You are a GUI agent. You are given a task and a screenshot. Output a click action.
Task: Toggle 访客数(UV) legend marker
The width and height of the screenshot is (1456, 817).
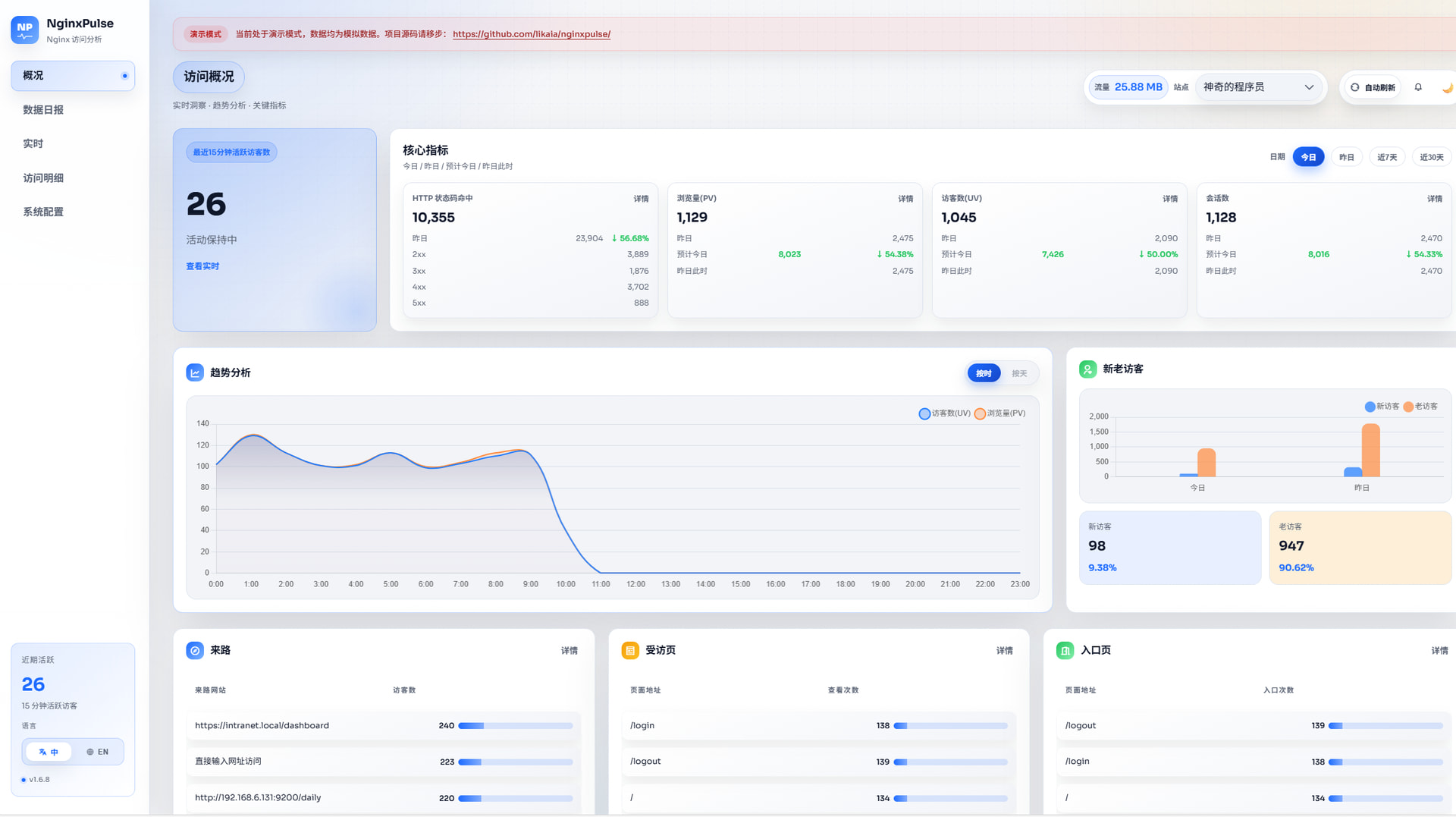click(924, 414)
